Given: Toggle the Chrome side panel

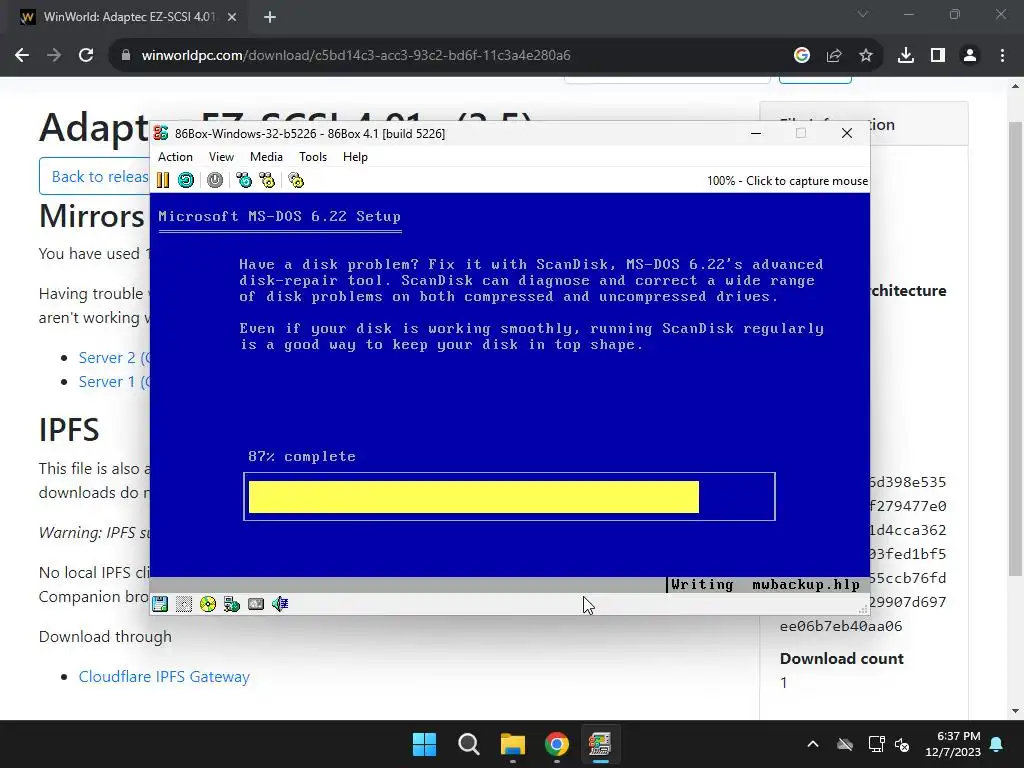Looking at the screenshot, I should pyautogui.click(x=938, y=56).
